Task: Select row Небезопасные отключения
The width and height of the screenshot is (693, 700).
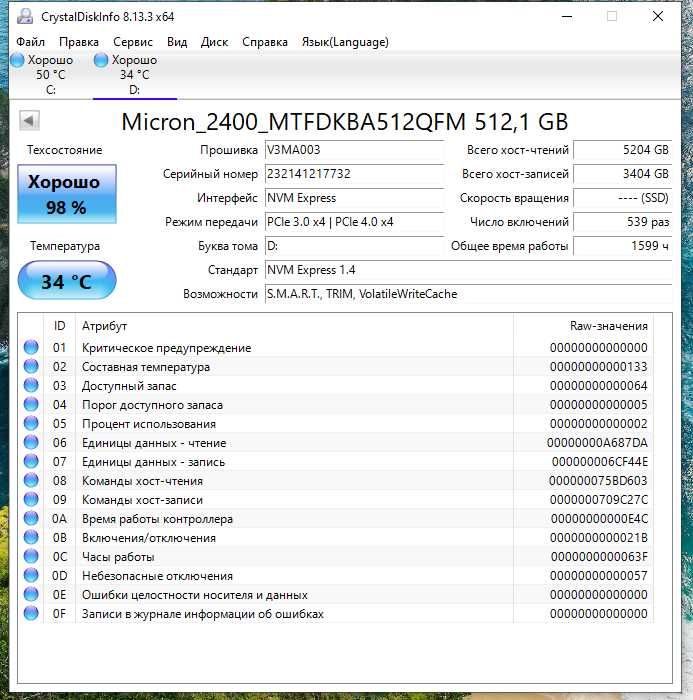Action: [336, 575]
